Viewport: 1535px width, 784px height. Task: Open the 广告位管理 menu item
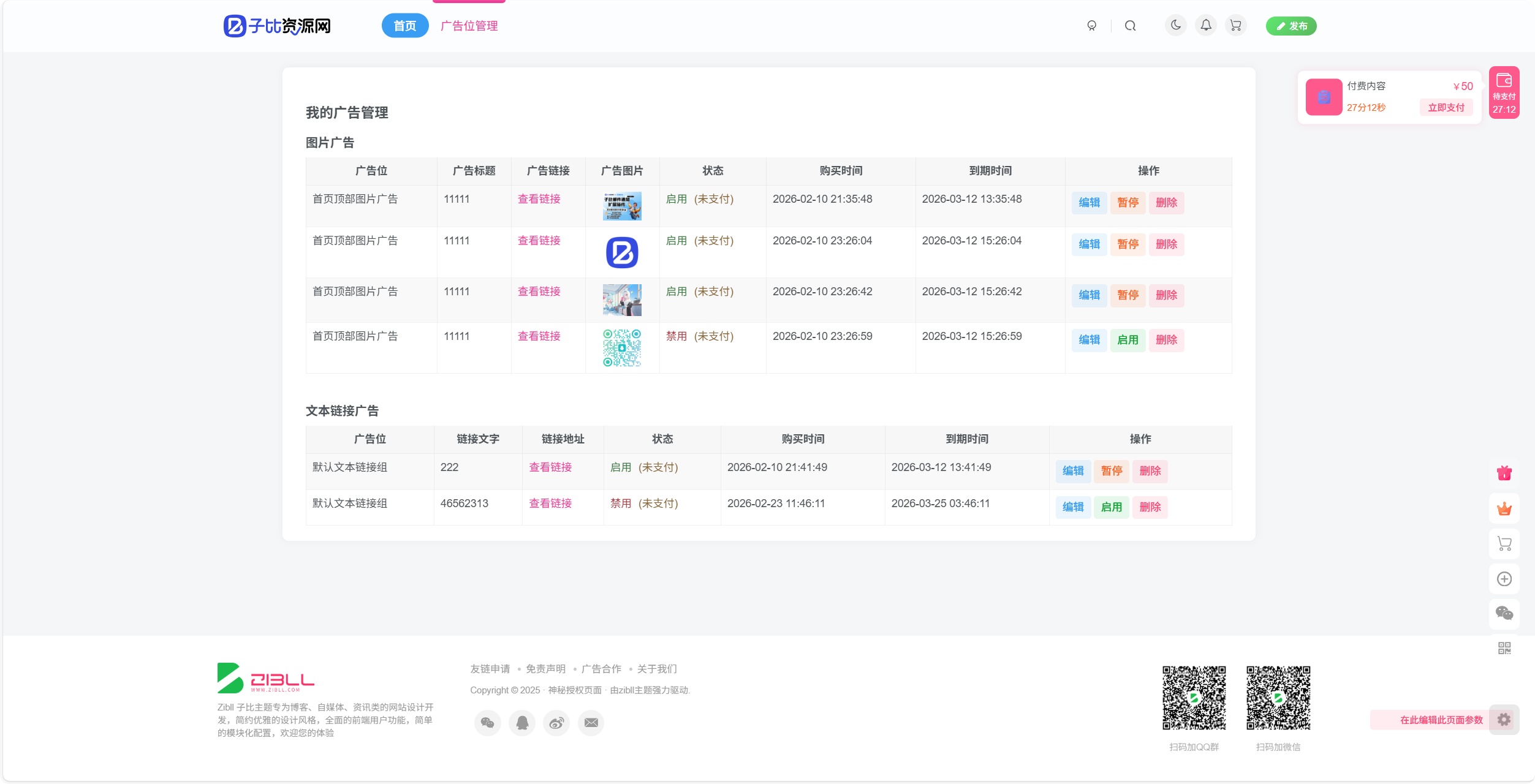click(469, 26)
